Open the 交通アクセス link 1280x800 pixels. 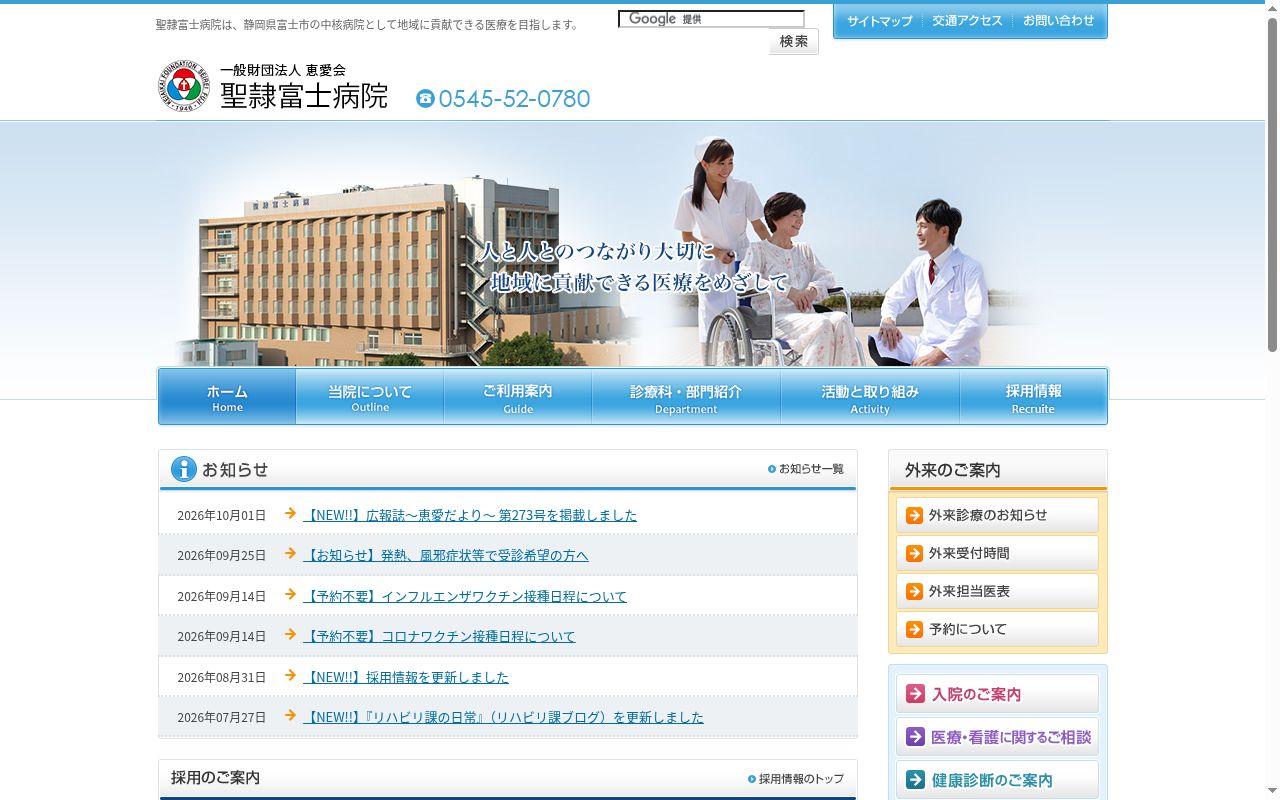(967, 21)
